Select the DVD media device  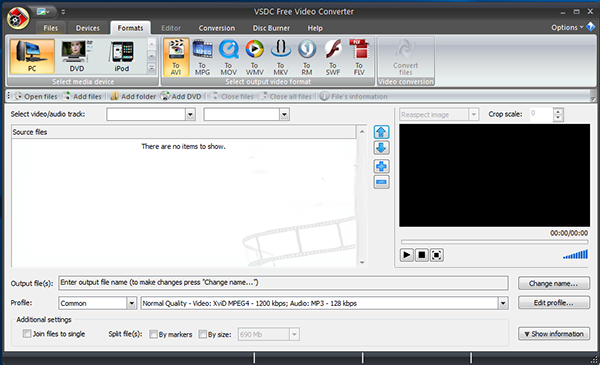[x=77, y=56]
